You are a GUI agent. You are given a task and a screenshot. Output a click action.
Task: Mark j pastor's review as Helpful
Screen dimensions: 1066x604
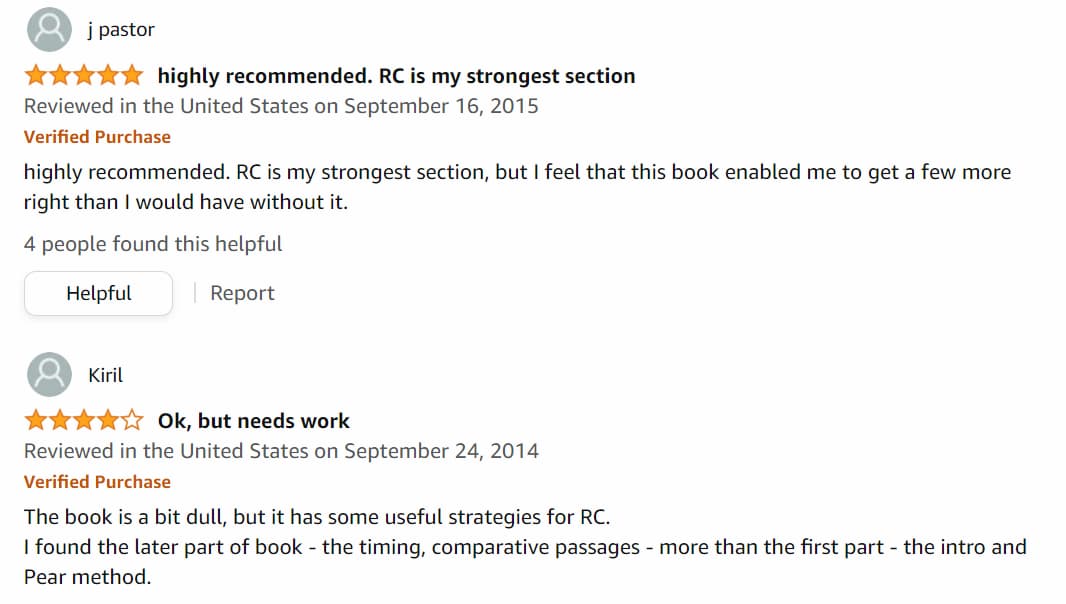coord(99,293)
